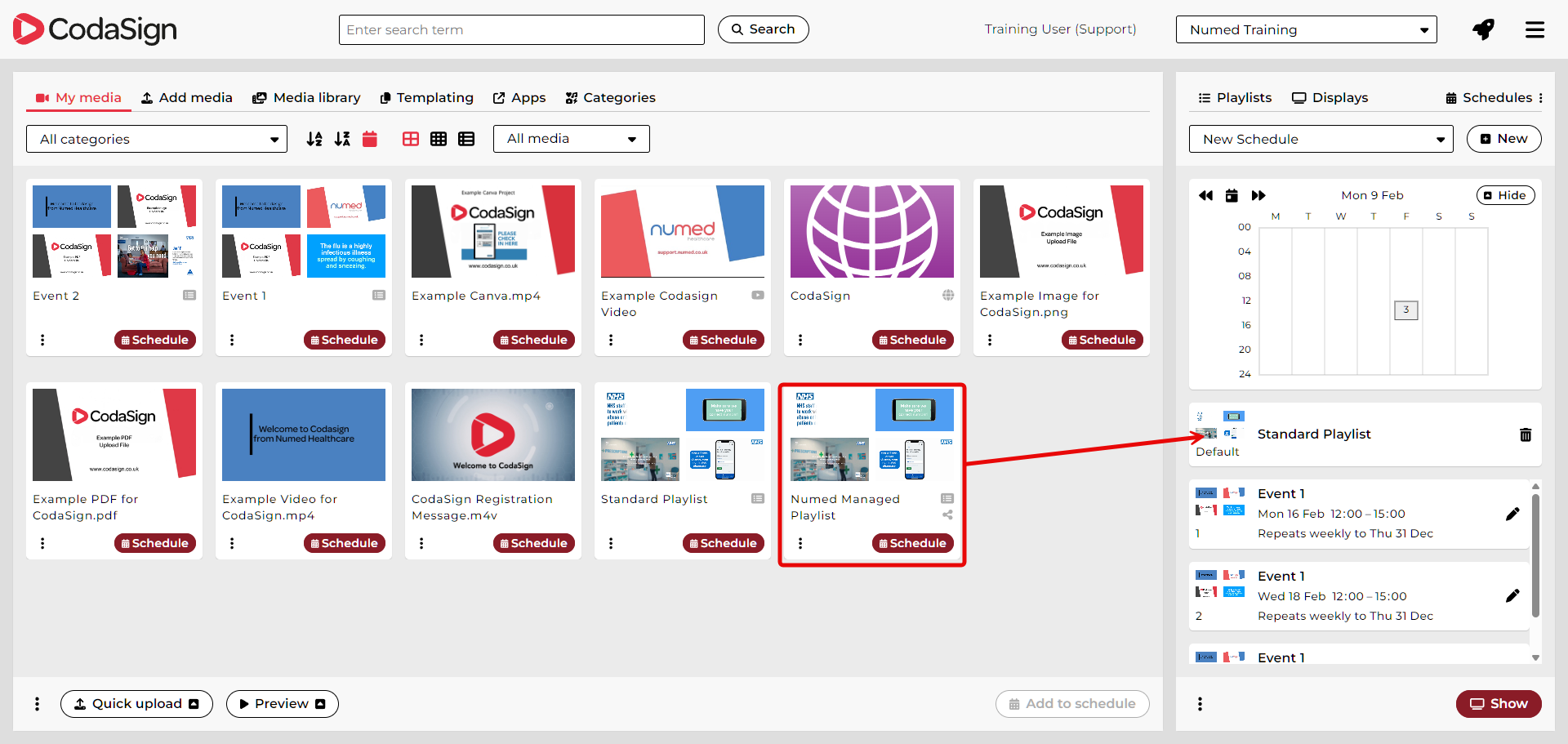Sort media by date with calendar icon
Screen dimensions: 1568x744
370,139
